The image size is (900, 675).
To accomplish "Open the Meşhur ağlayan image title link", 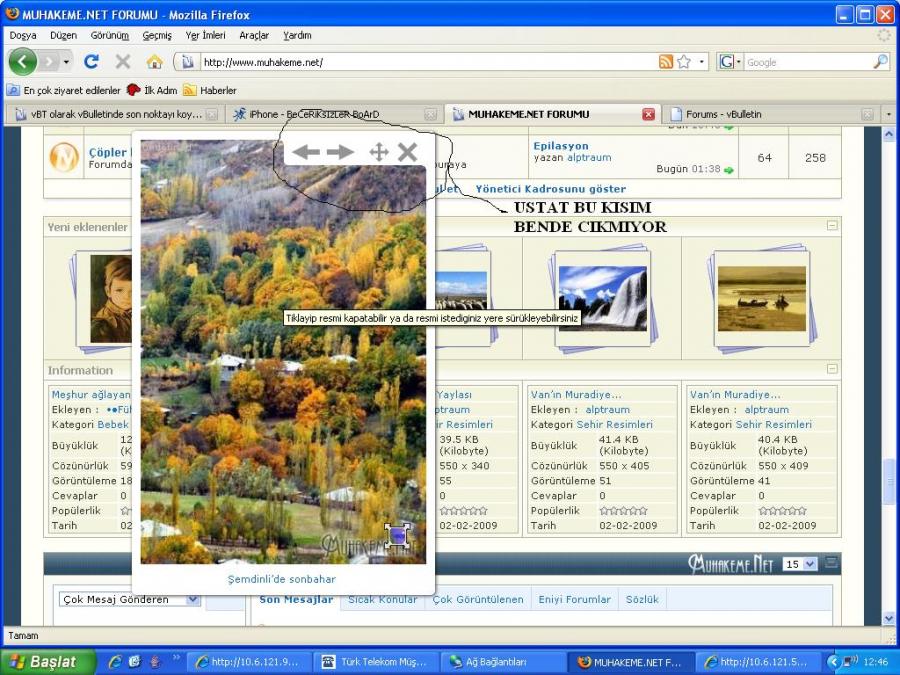I will click(91, 394).
